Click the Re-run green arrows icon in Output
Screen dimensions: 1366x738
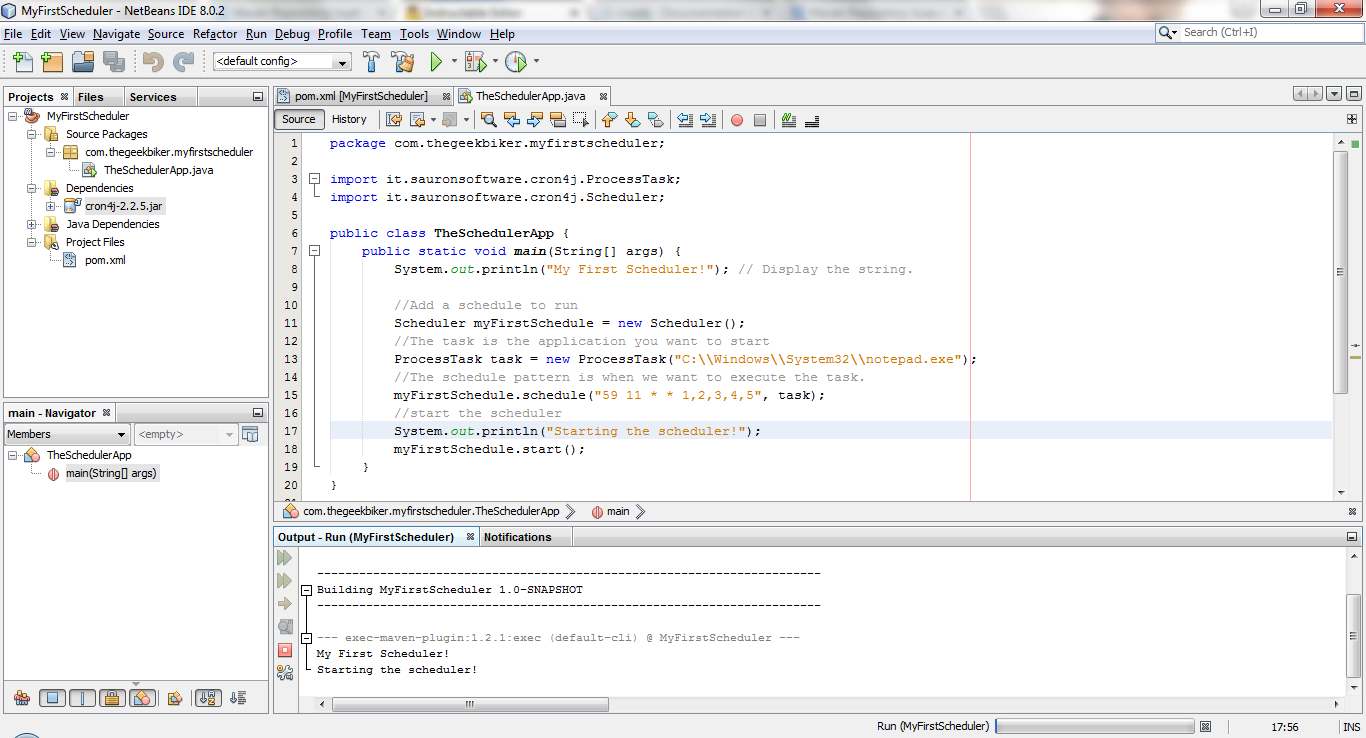[x=285, y=558]
